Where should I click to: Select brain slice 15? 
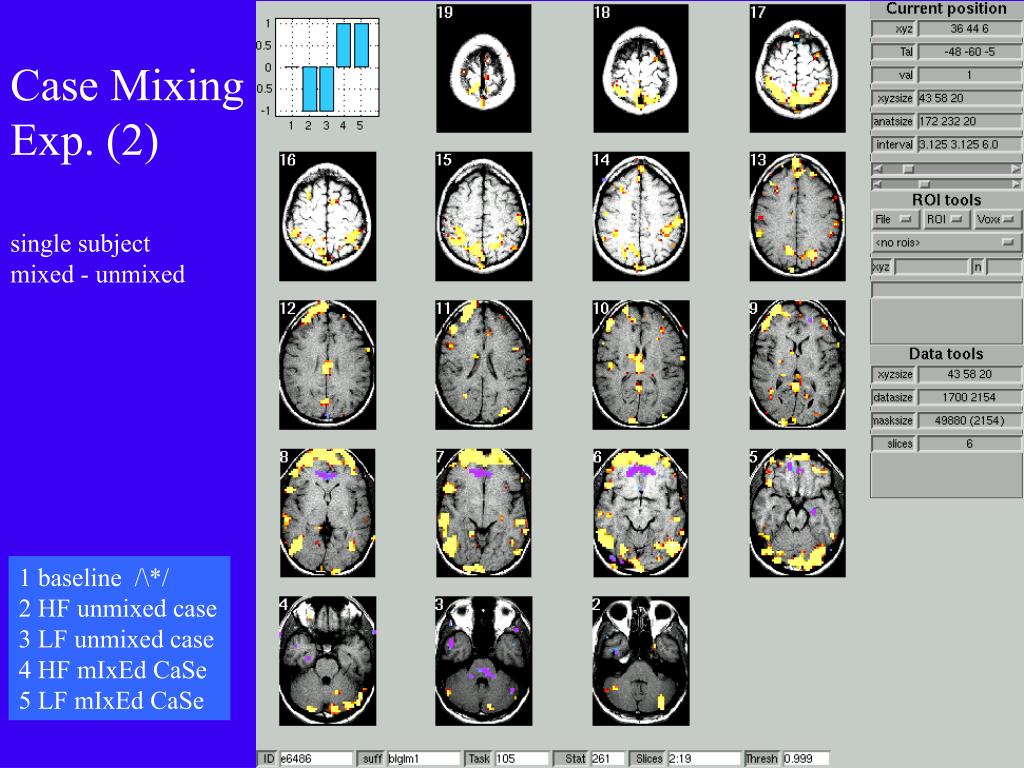coord(484,217)
